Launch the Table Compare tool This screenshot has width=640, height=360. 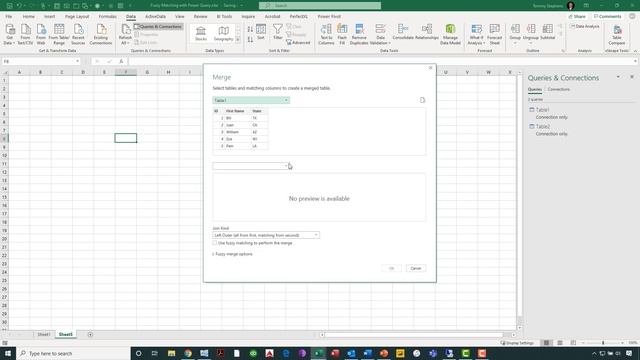(617, 34)
